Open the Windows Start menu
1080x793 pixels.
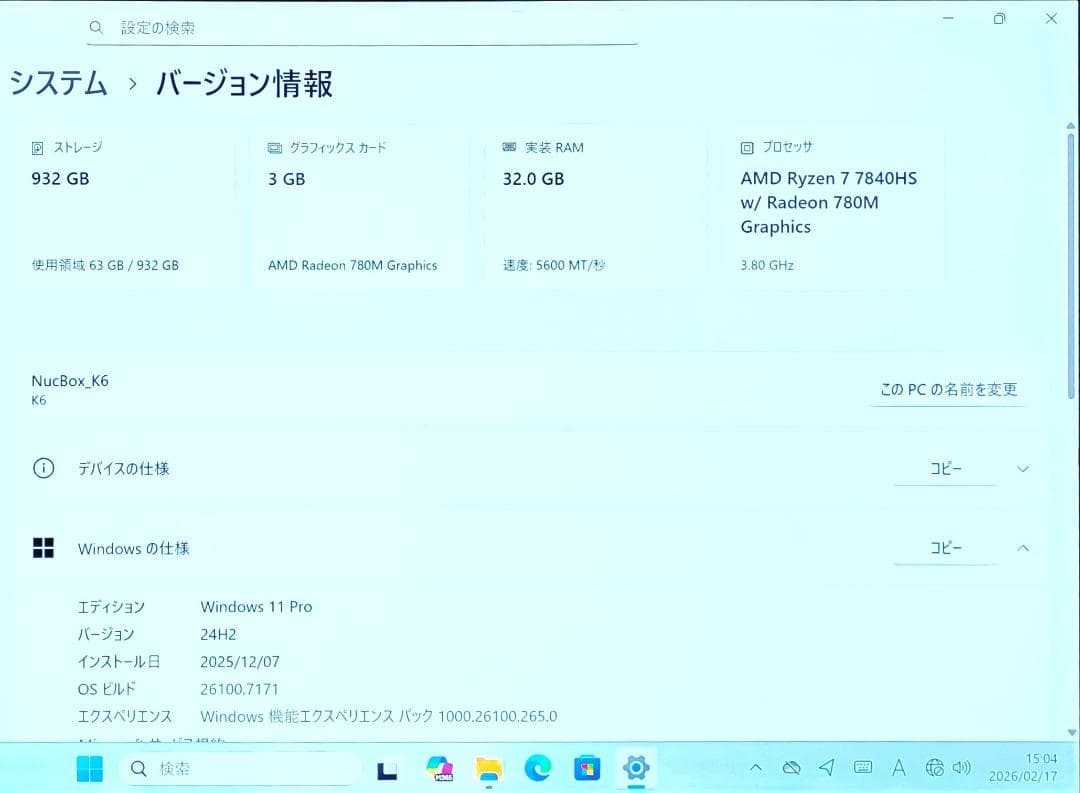[90, 768]
